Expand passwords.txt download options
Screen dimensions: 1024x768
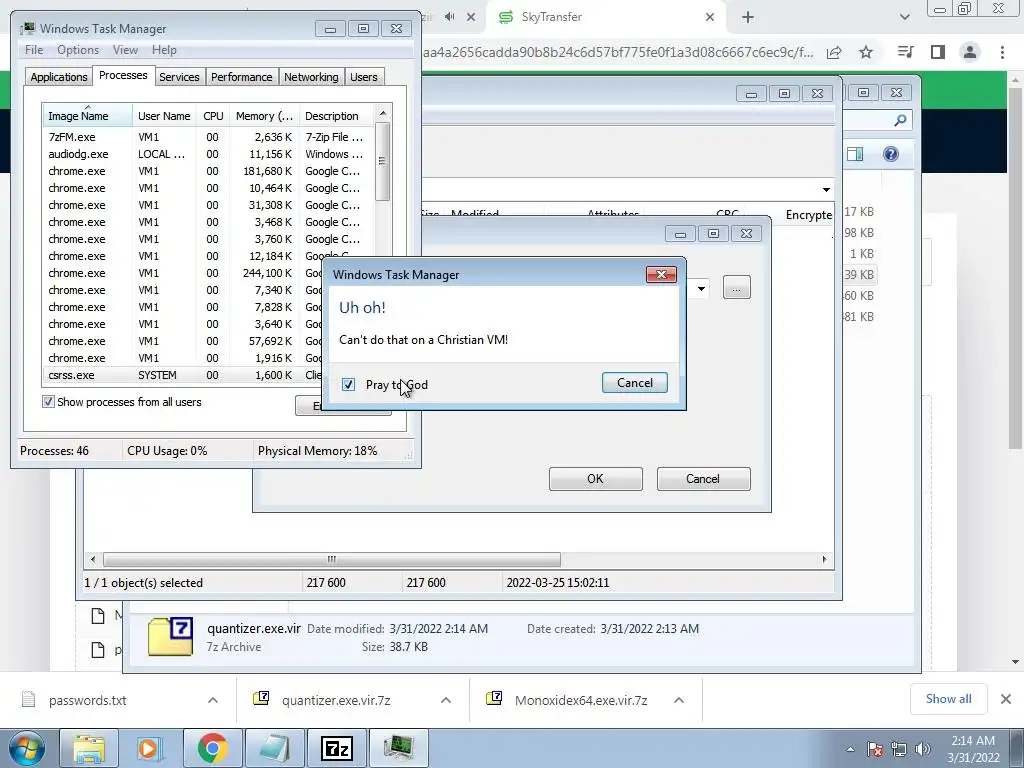tap(213, 700)
